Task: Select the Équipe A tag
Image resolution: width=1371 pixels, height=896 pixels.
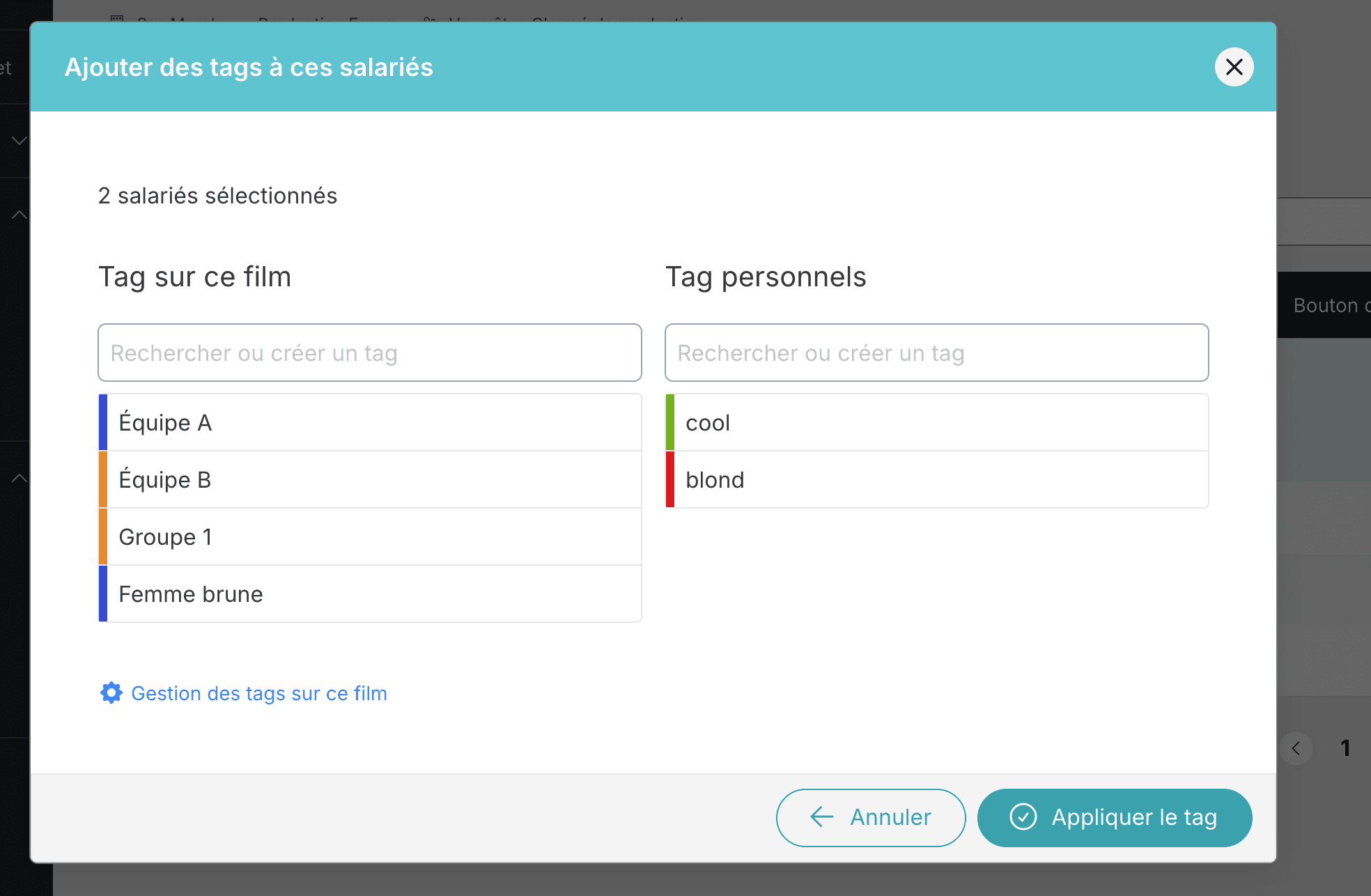Action: point(370,422)
